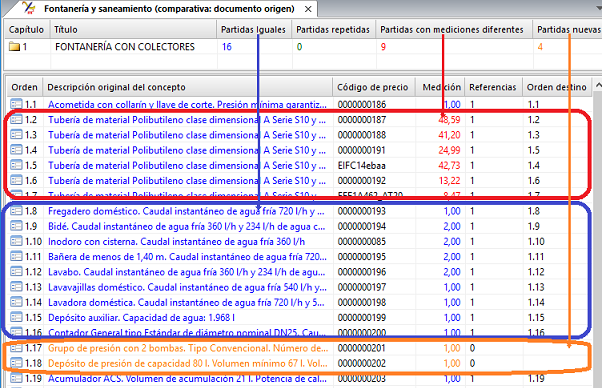Image resolution: width=603 pixels, height=389 pixels.
Task: Sort by the Orden column header
Action: pos(25,87)
